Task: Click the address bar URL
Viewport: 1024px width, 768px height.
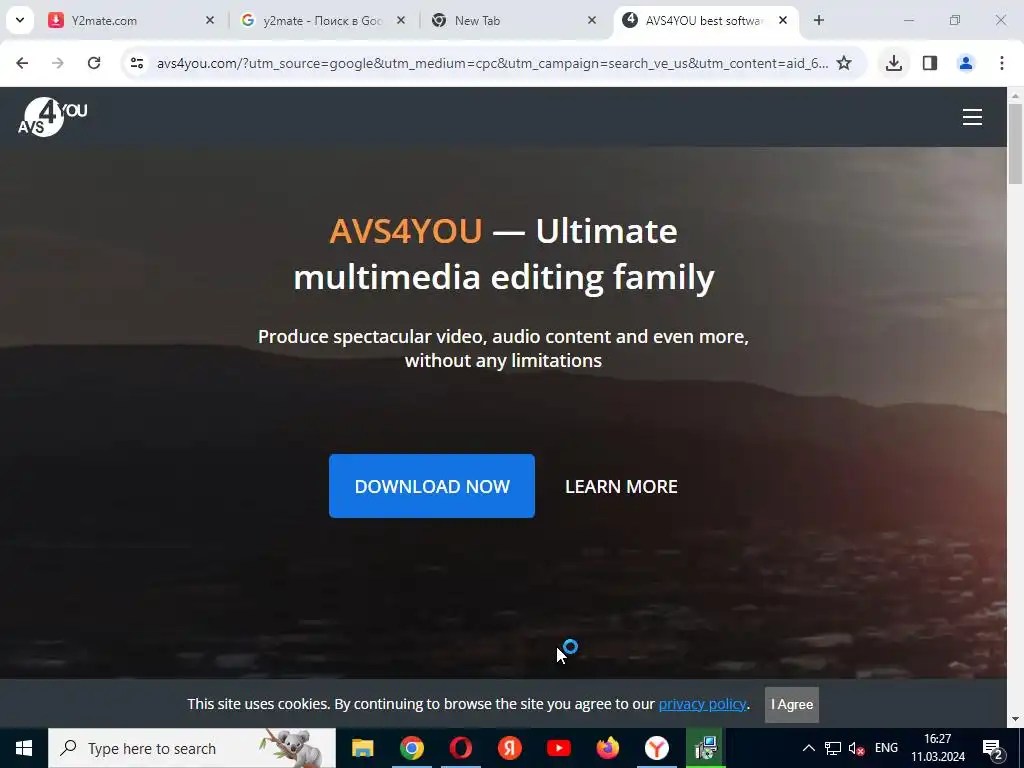Action: click(x=492, y=63)
